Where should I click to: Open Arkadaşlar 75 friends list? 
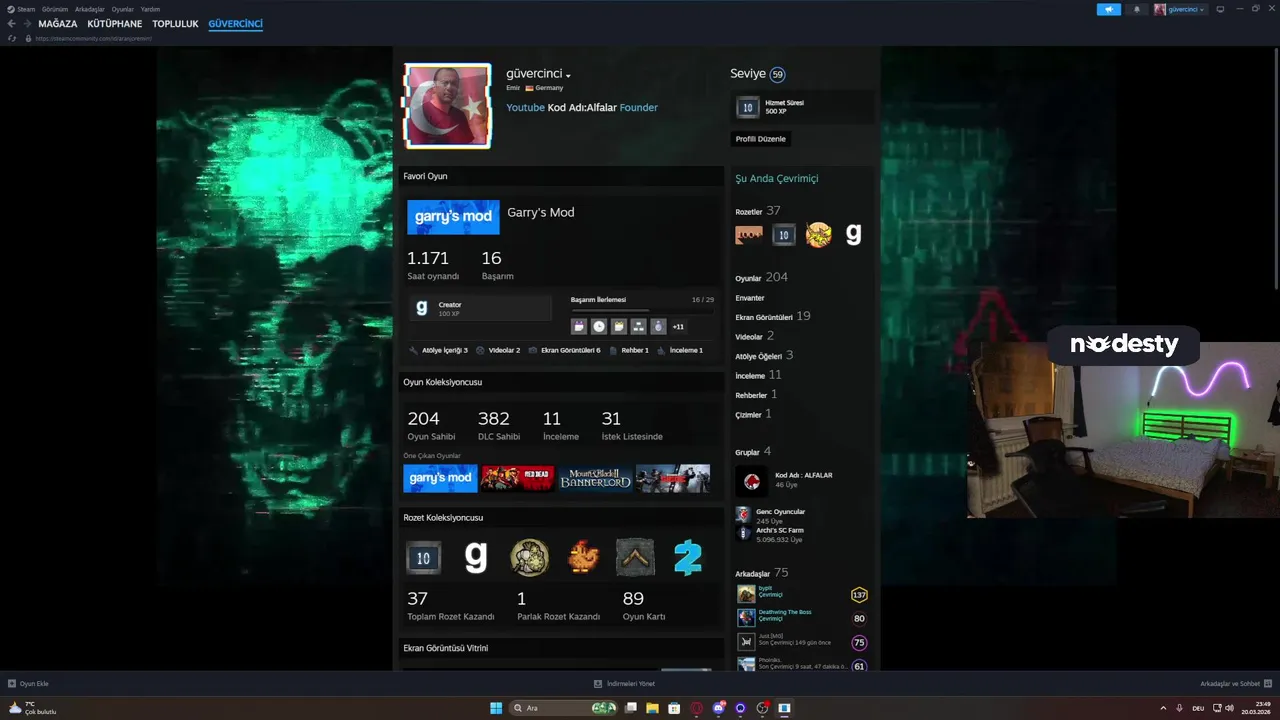pyautogui.click(x=762, y=573)
